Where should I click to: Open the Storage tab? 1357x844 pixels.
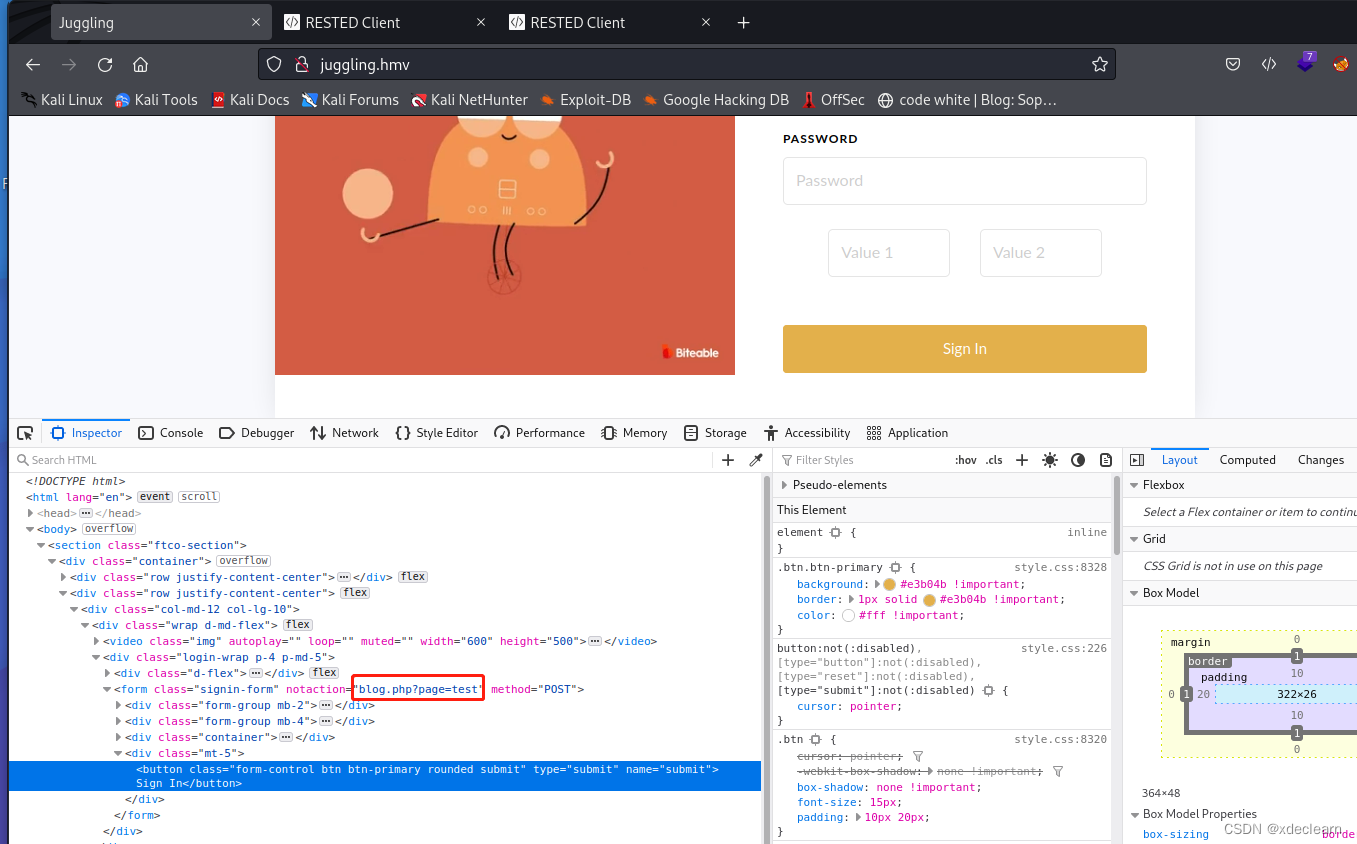point(715,433)
